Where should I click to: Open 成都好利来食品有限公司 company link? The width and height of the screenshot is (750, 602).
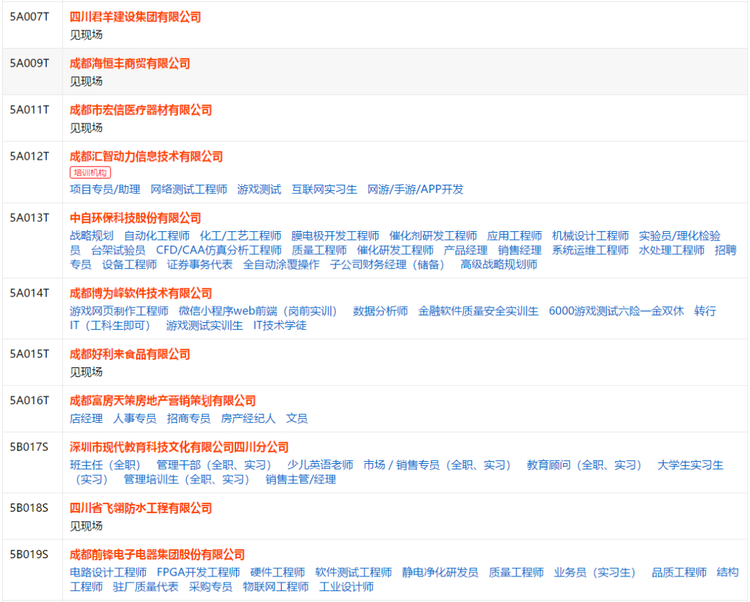click(x=130, y=354)
